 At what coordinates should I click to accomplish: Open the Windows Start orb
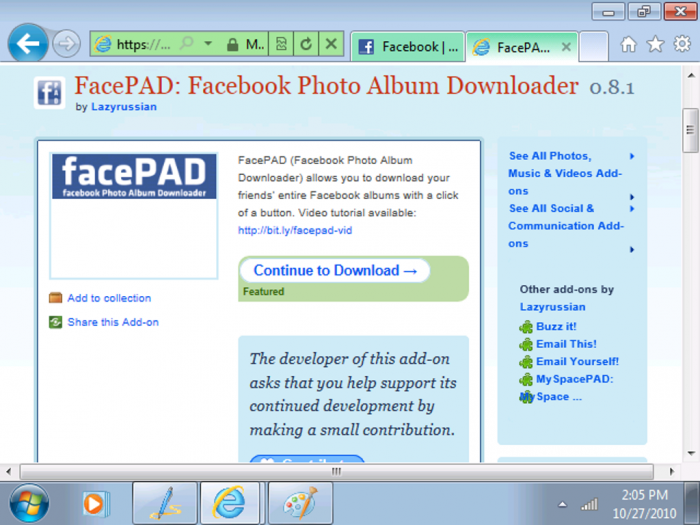pyautogui.click(x=29, y=504)
